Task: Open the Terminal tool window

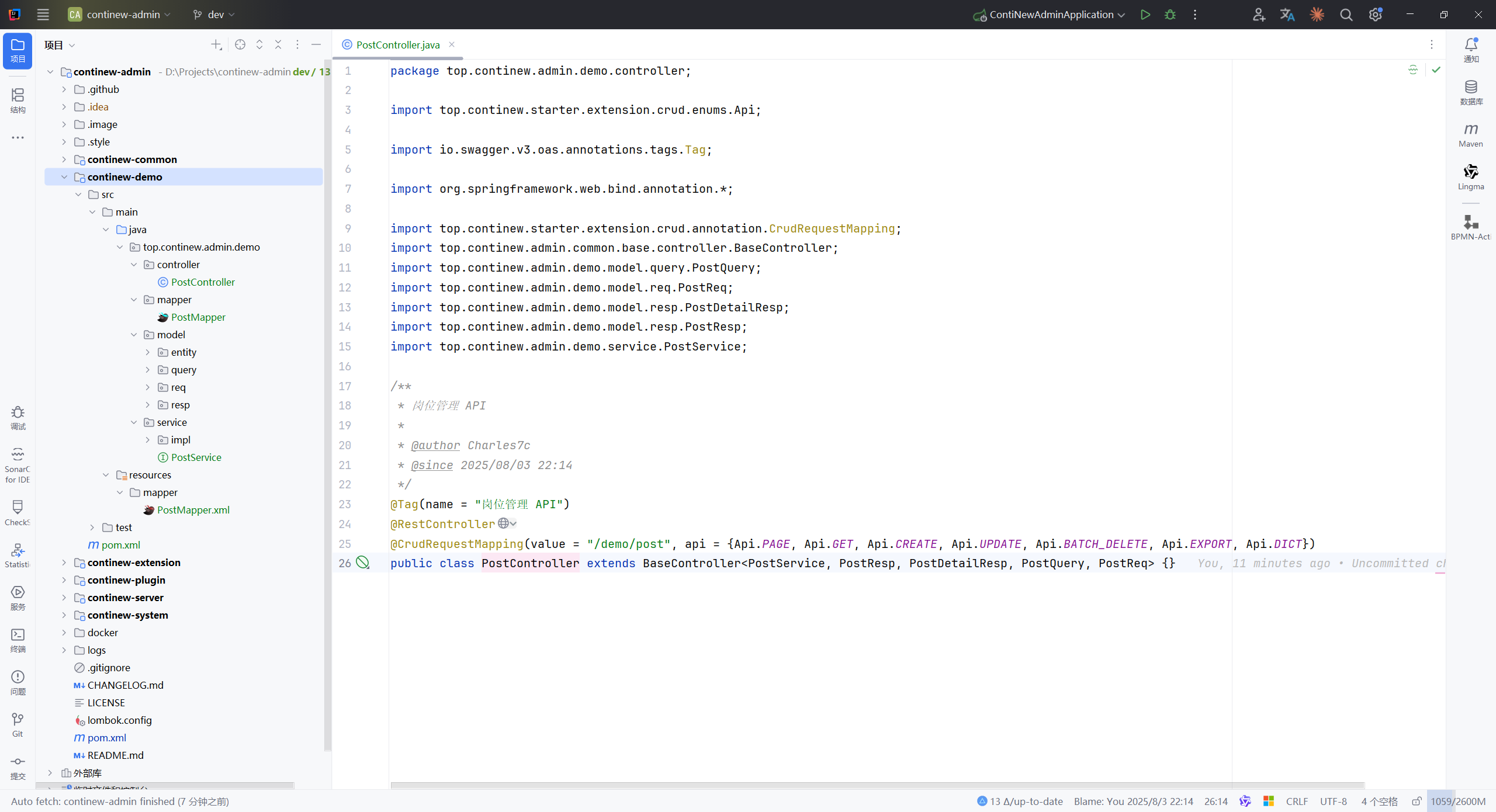Action: [18, 640]
